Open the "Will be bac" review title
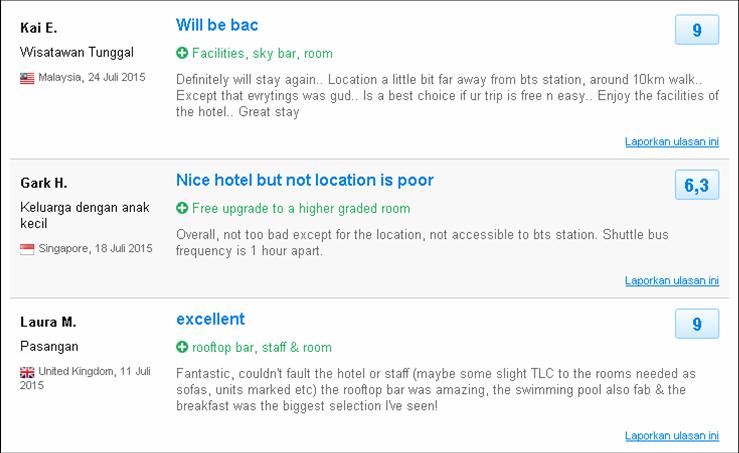This screenshot has height=453, width=739. [217, 25]
